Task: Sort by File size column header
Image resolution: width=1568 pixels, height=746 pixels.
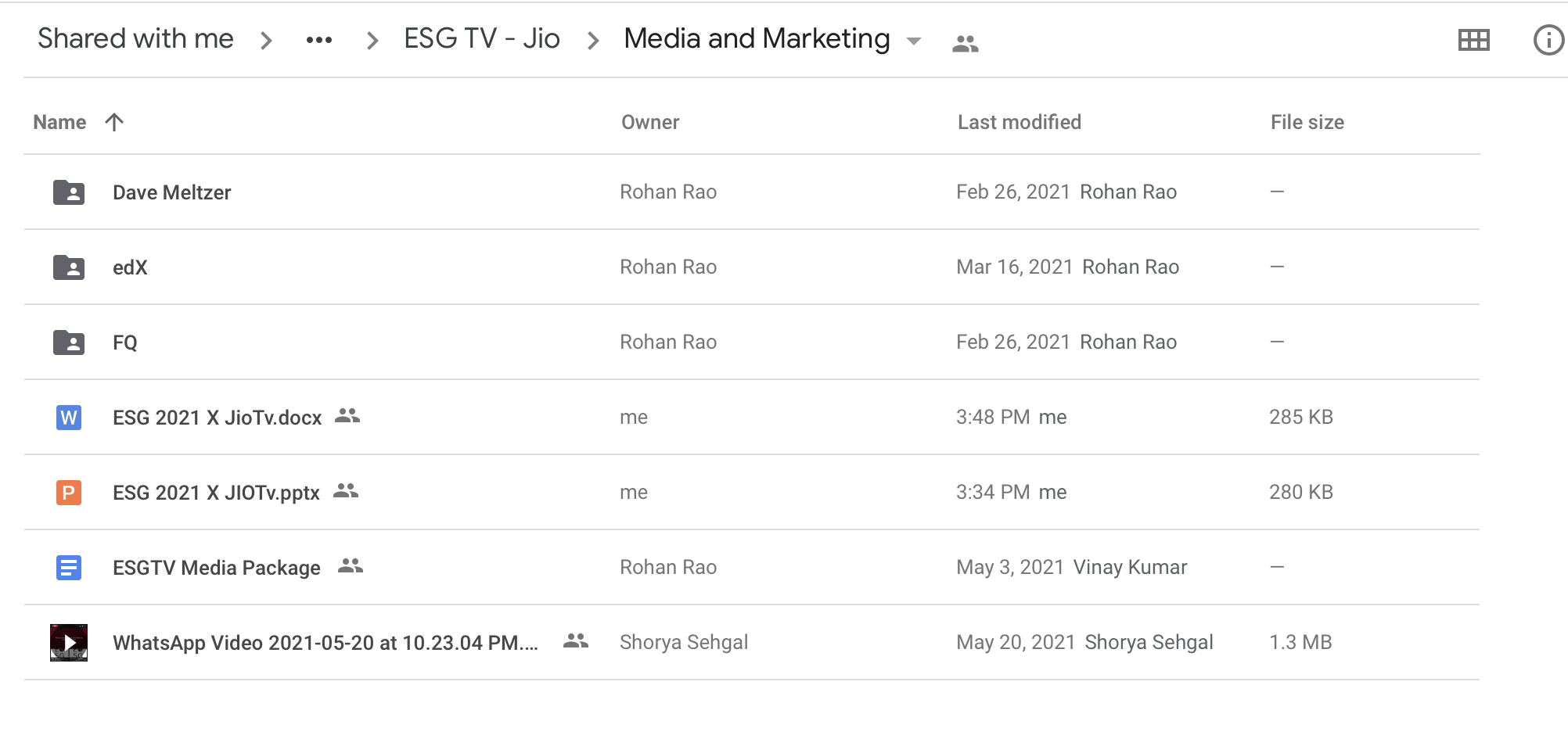Action: [x=1307, y=122]
